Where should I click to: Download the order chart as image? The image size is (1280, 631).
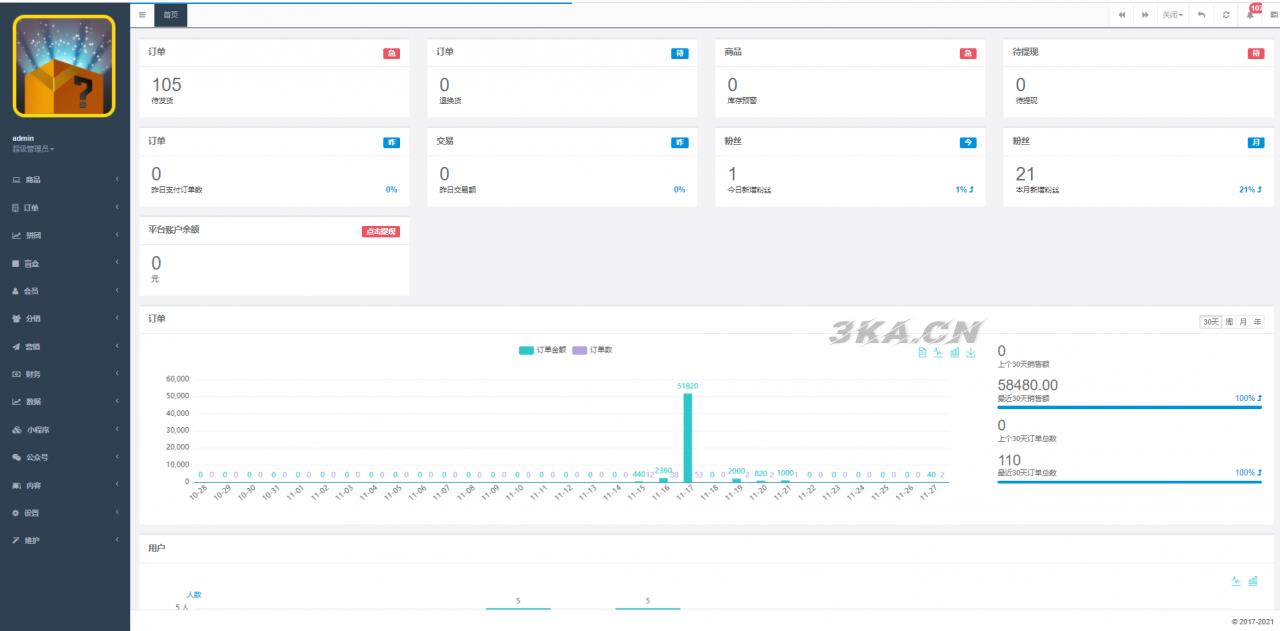(970, 353)
